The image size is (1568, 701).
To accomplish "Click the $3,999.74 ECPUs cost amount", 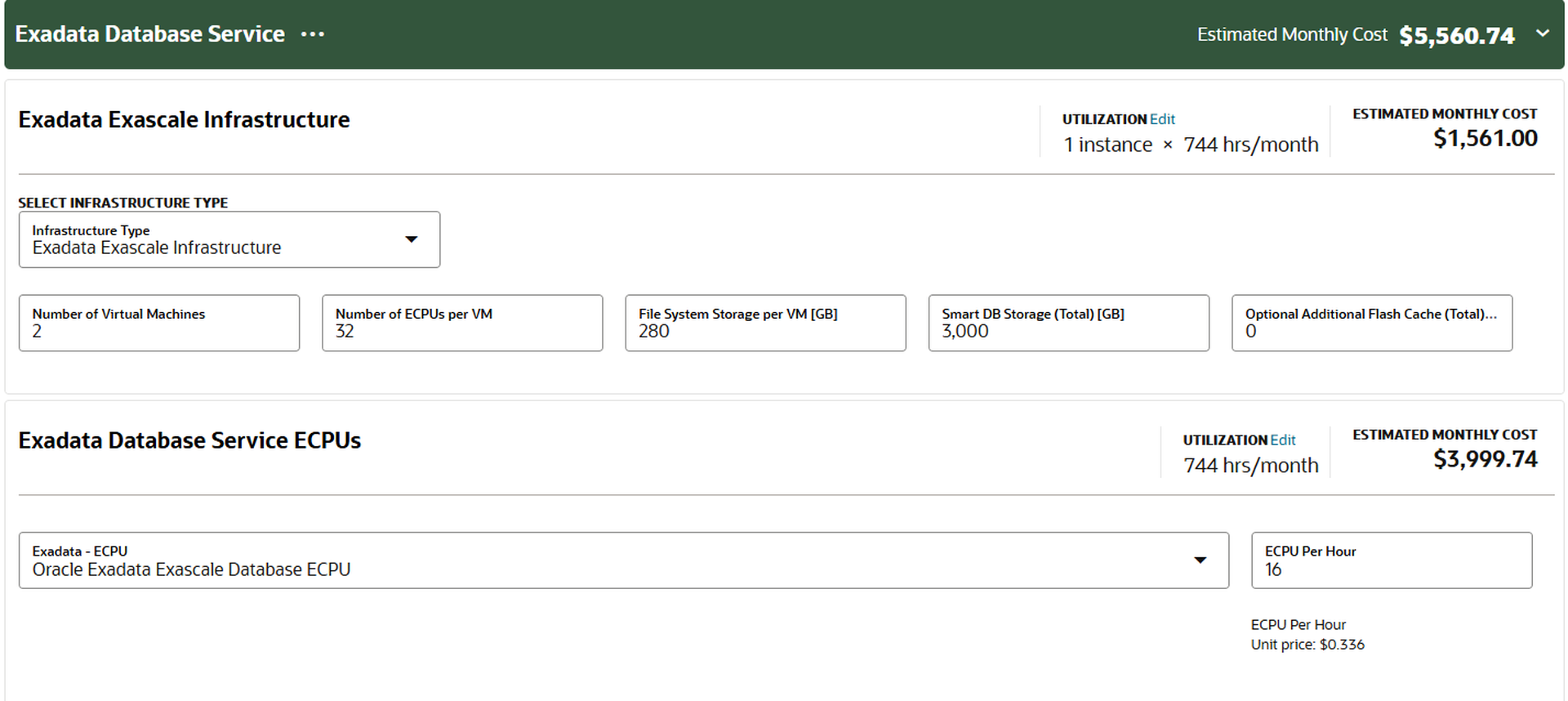I will (1485, 459).
